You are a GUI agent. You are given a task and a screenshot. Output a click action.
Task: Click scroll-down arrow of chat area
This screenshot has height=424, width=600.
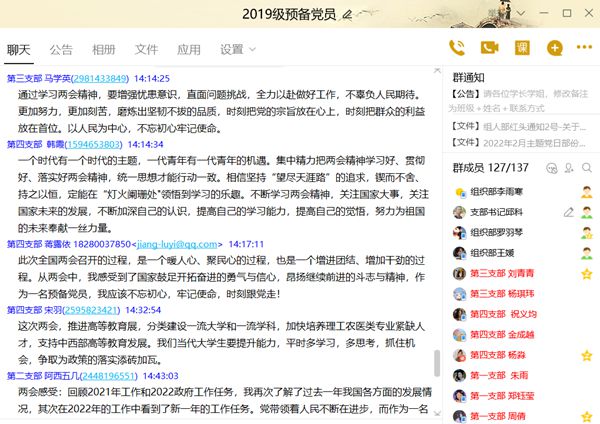[x=437, y=413]
